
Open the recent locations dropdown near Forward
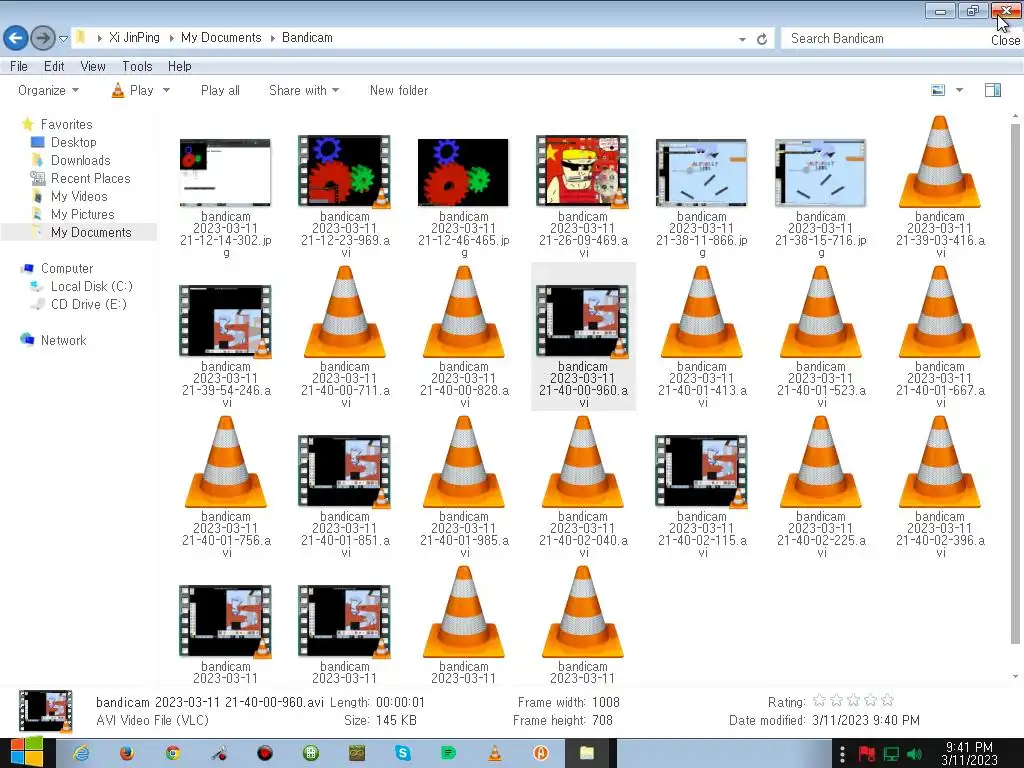[x=63, y=39]
